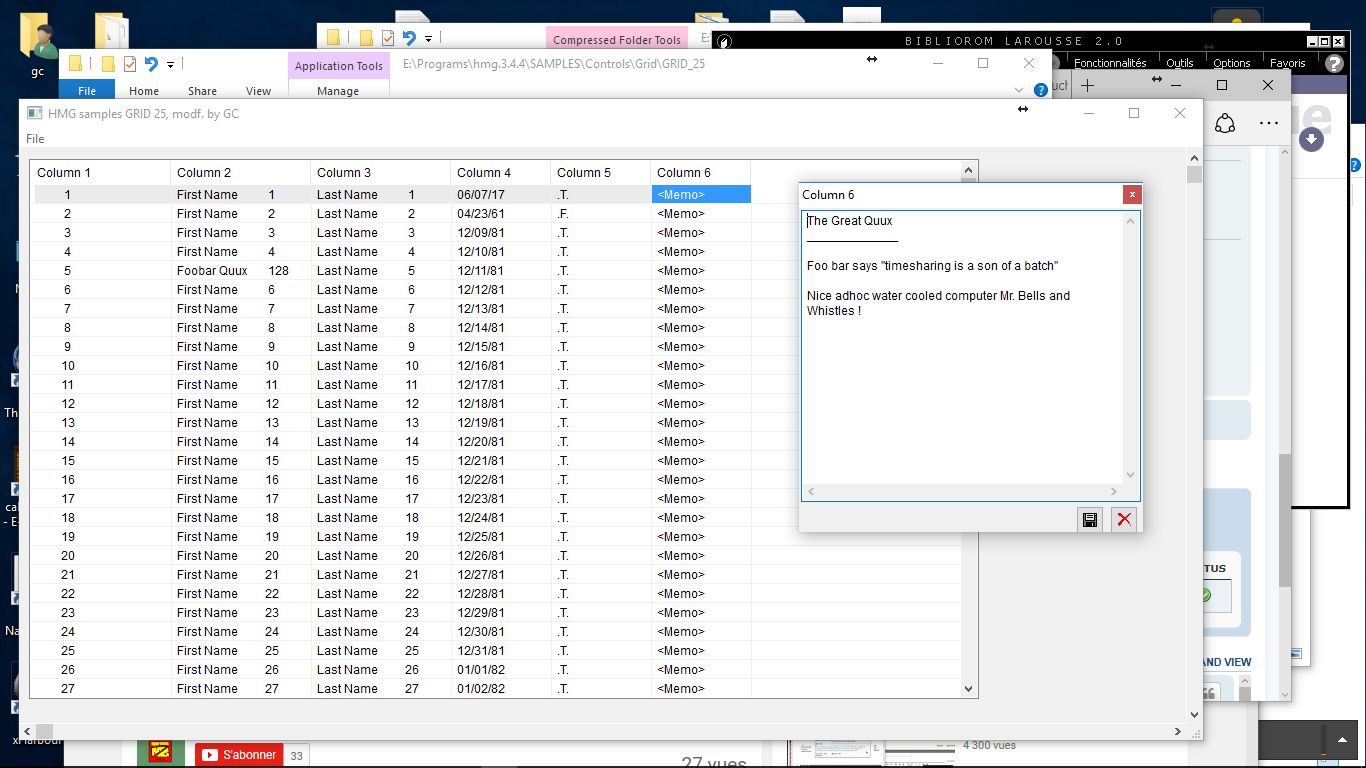Click the 'AND VIEW' link in browser page
This screenshot has height=768, width=1366.
pyautogui.click(x=1226, y=662)
